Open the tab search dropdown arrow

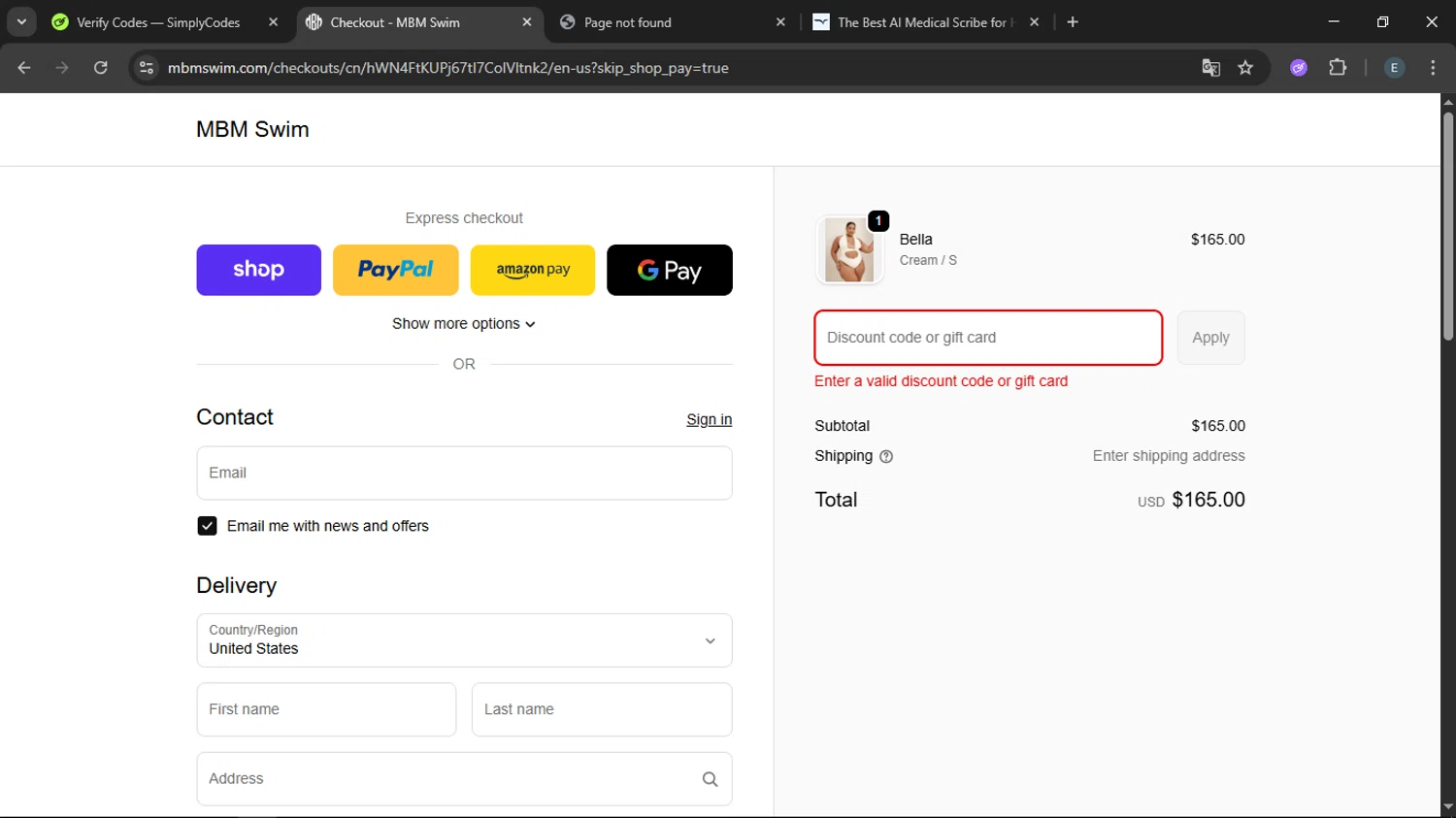(x=21, y=21)
